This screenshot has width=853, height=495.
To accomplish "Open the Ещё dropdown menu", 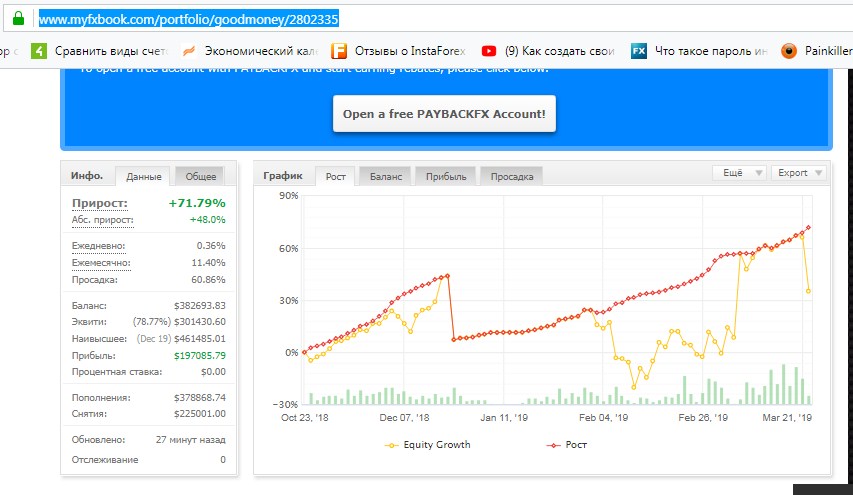I will (740, 172).
